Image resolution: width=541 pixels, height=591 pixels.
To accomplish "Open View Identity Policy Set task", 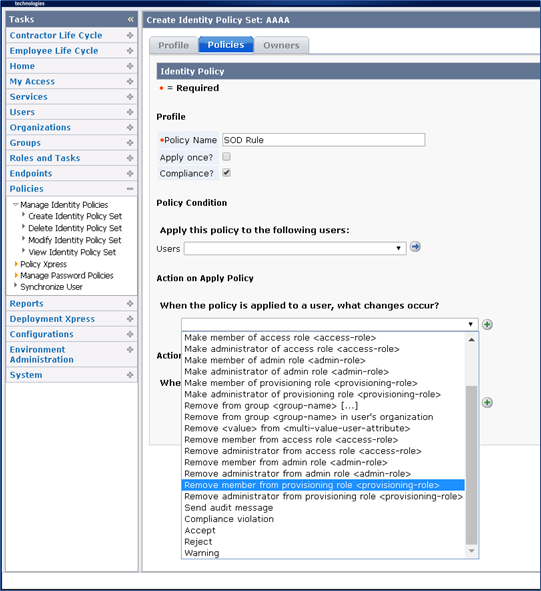I will coord(72,252).
